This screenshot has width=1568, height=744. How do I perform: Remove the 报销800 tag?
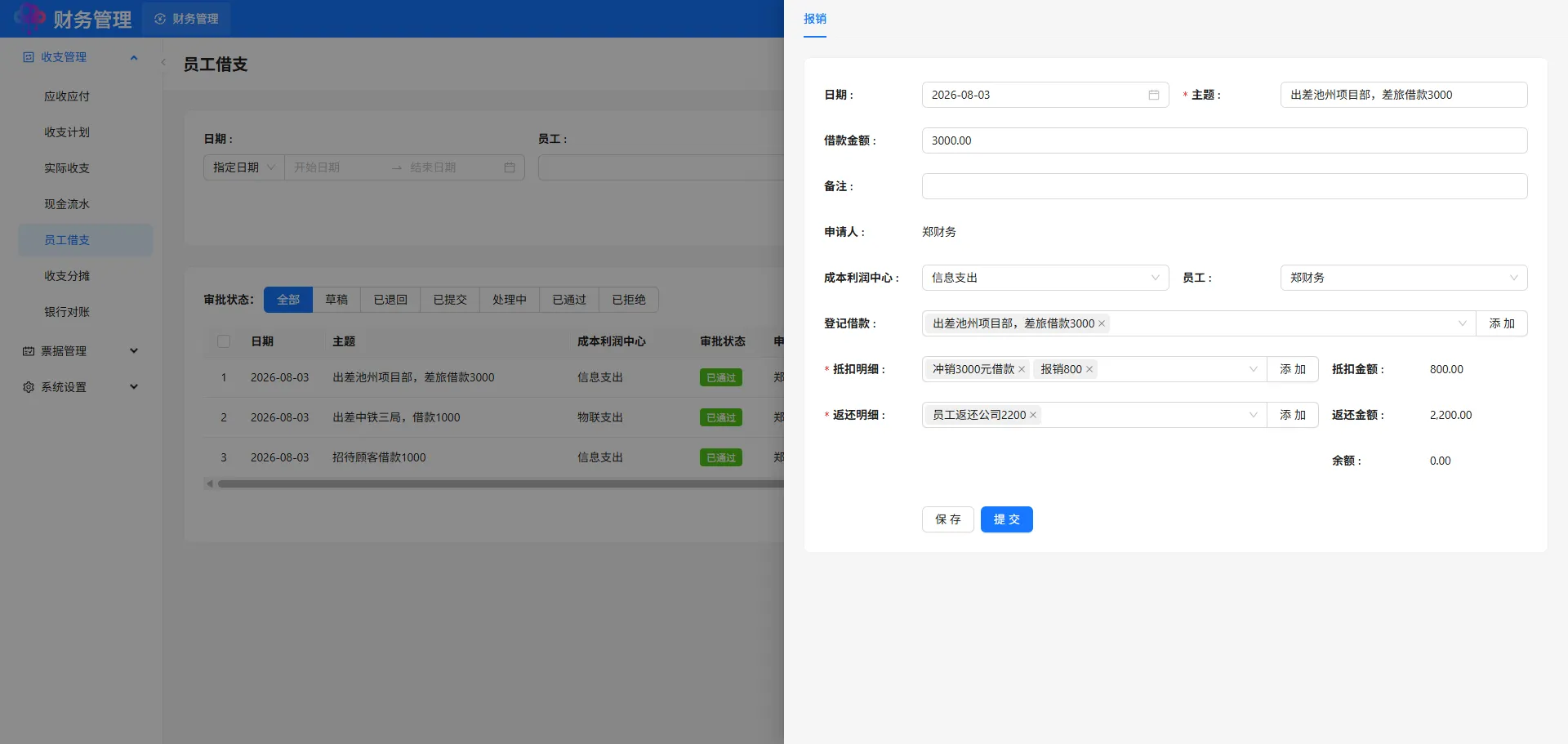click(x=1089, y=369)
